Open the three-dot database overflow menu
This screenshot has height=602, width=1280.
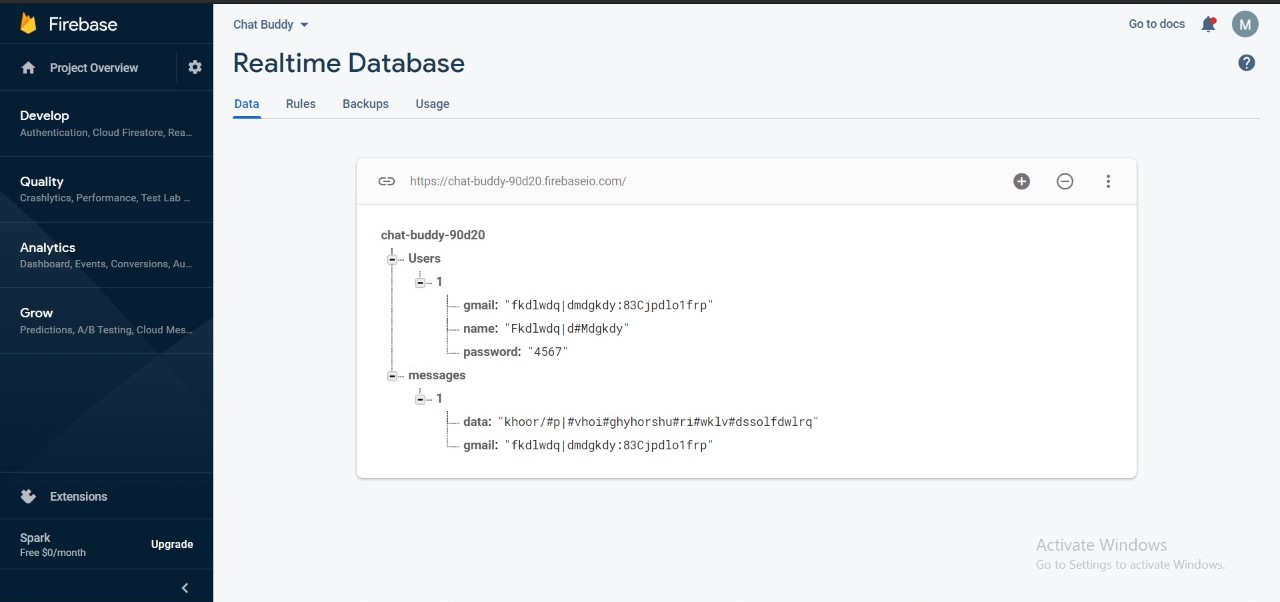tap(1108, 181)
